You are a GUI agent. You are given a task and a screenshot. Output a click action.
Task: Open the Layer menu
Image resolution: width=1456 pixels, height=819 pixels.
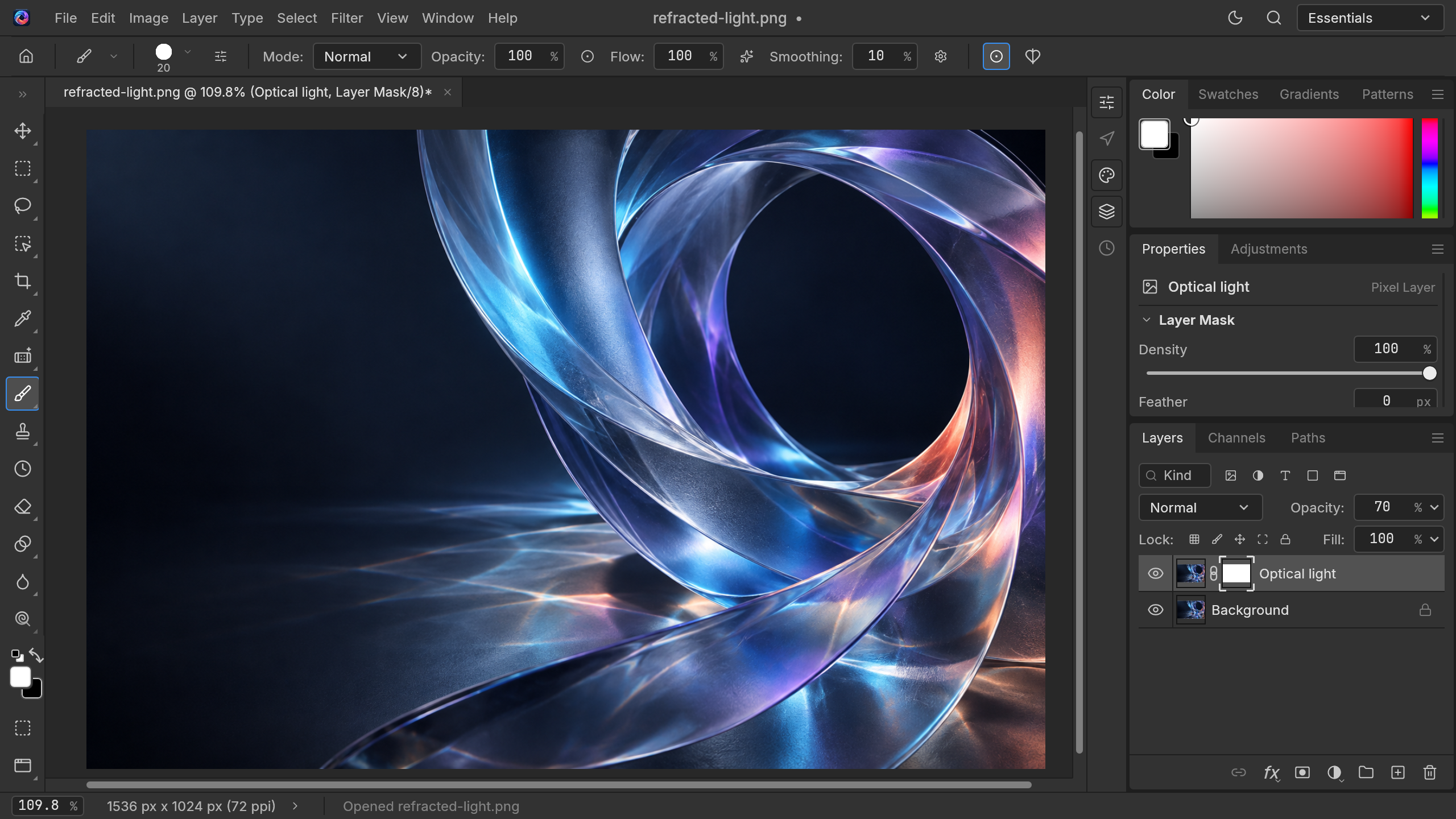(200, 18)
